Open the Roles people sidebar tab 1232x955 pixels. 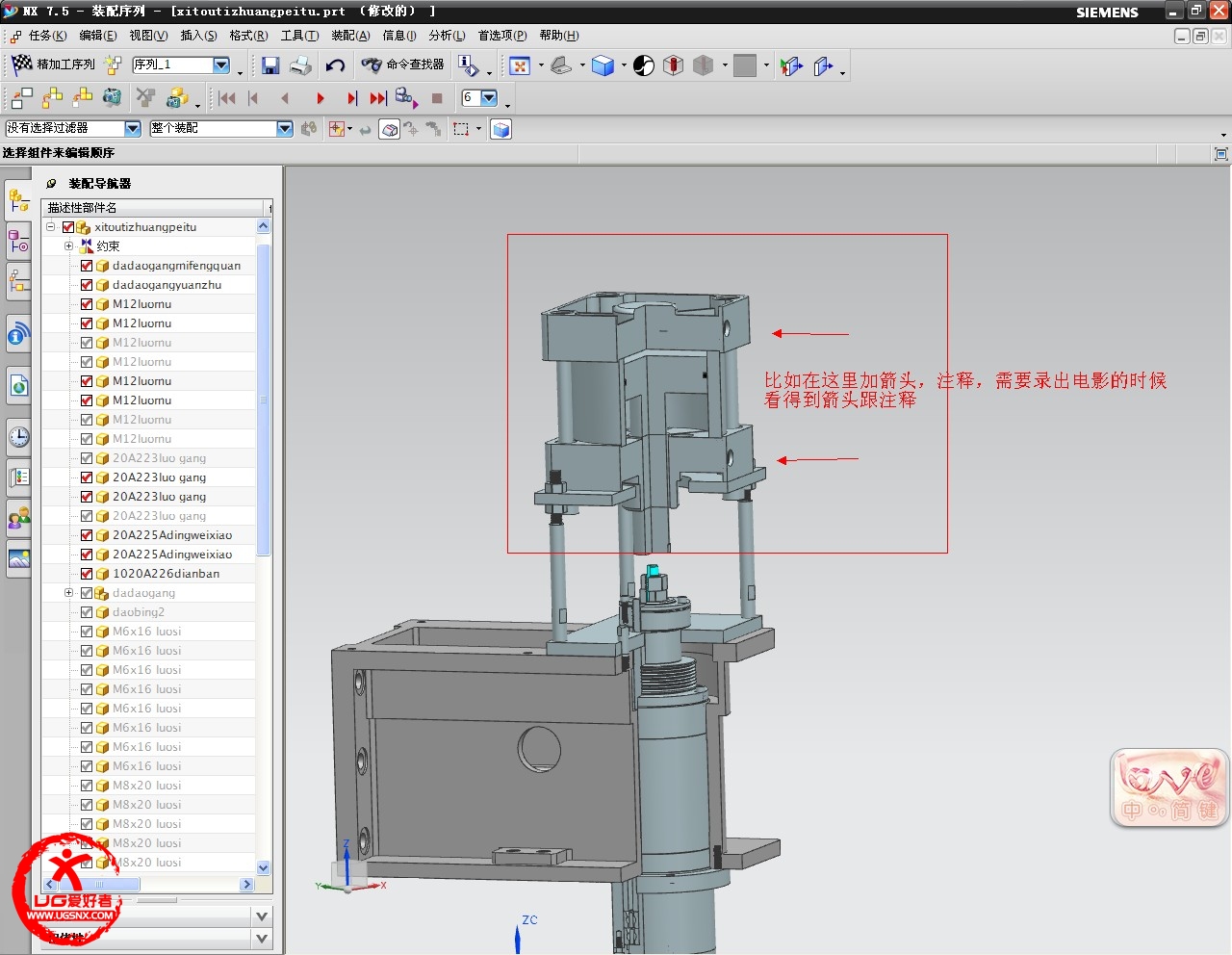coord(18,520)
